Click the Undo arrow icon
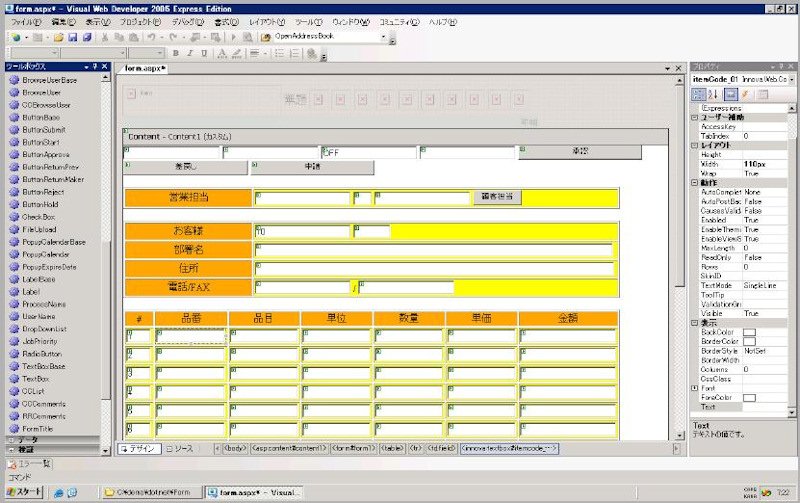The width and height of the screenshot is (800, 503). tap(152, 37)
